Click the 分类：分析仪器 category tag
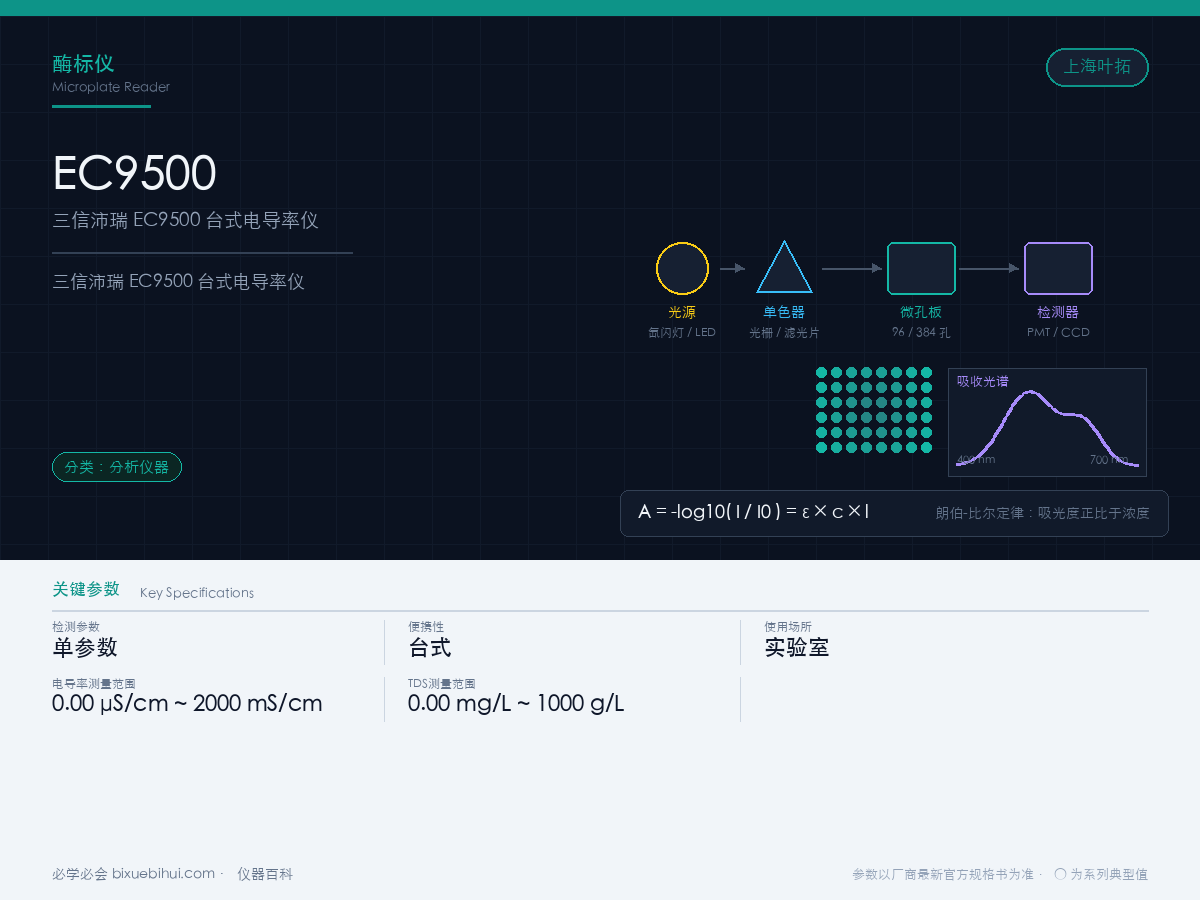The height and width of the screenshot is (900, 1200). (117, 467)
